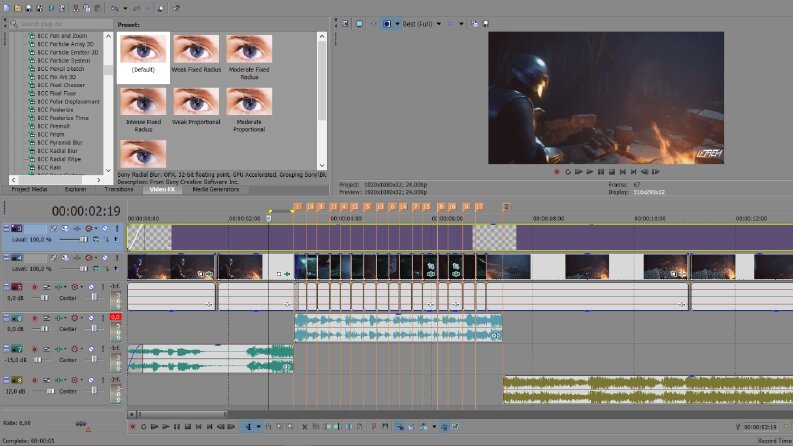This screenshot has width=793, height=446.
Task: Open automation settings dropdown on track 5
Action: point(81,287)
